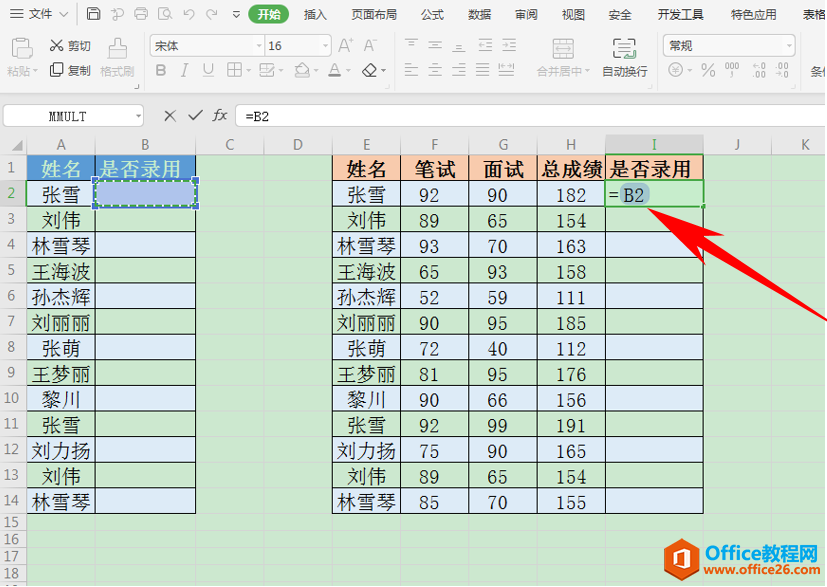Screen dimensions: 827x587
Task: Switch to the 插入 tab
Action: (x=315, y=15)
